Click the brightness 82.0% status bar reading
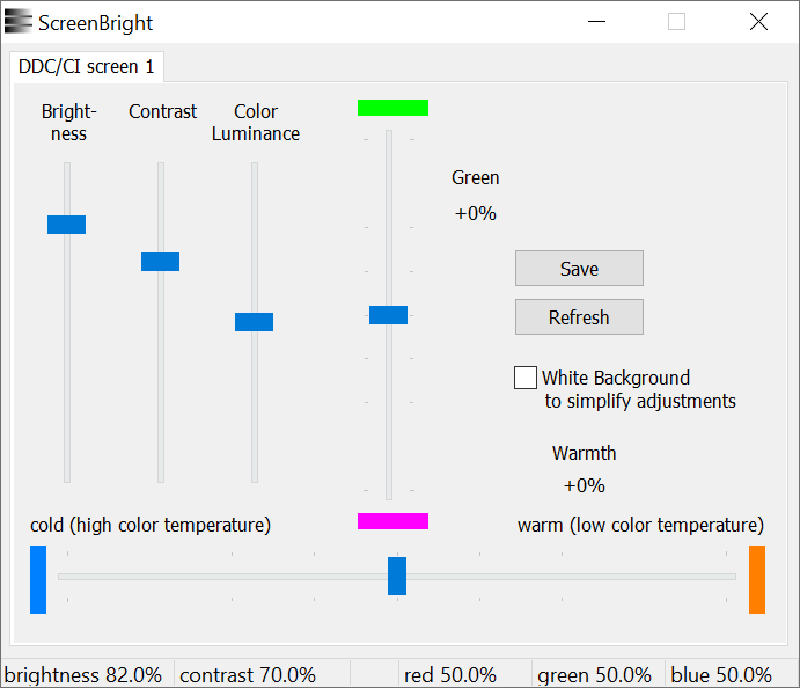Image resolution: width=800 pixels, height=688 pixels. point(84,675)
